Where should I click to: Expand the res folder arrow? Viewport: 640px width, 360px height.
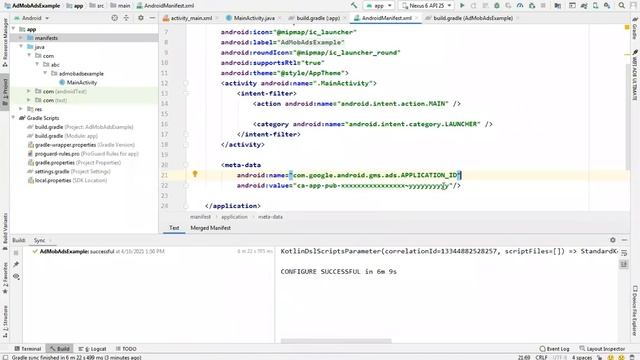coord(21,109)
